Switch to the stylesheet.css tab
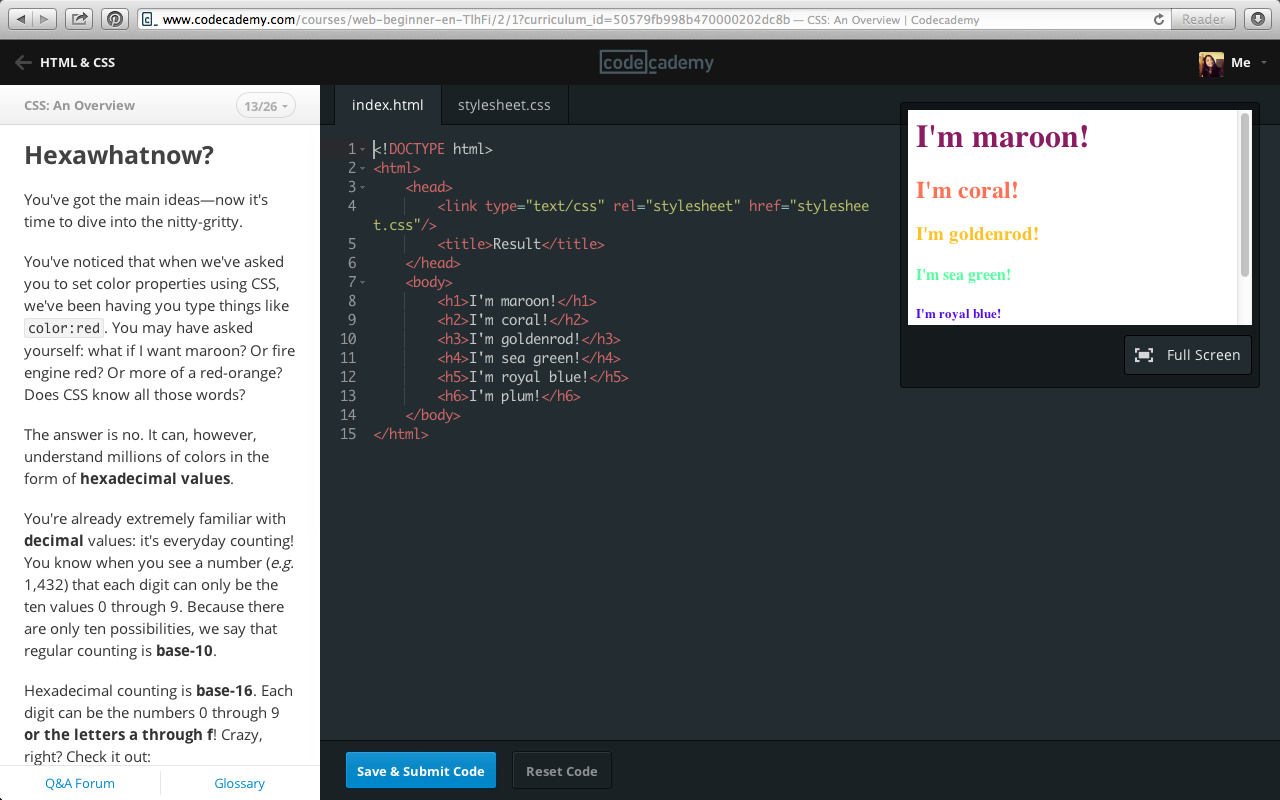This screenshot has width=1280, height=800. tap(503, 104)
